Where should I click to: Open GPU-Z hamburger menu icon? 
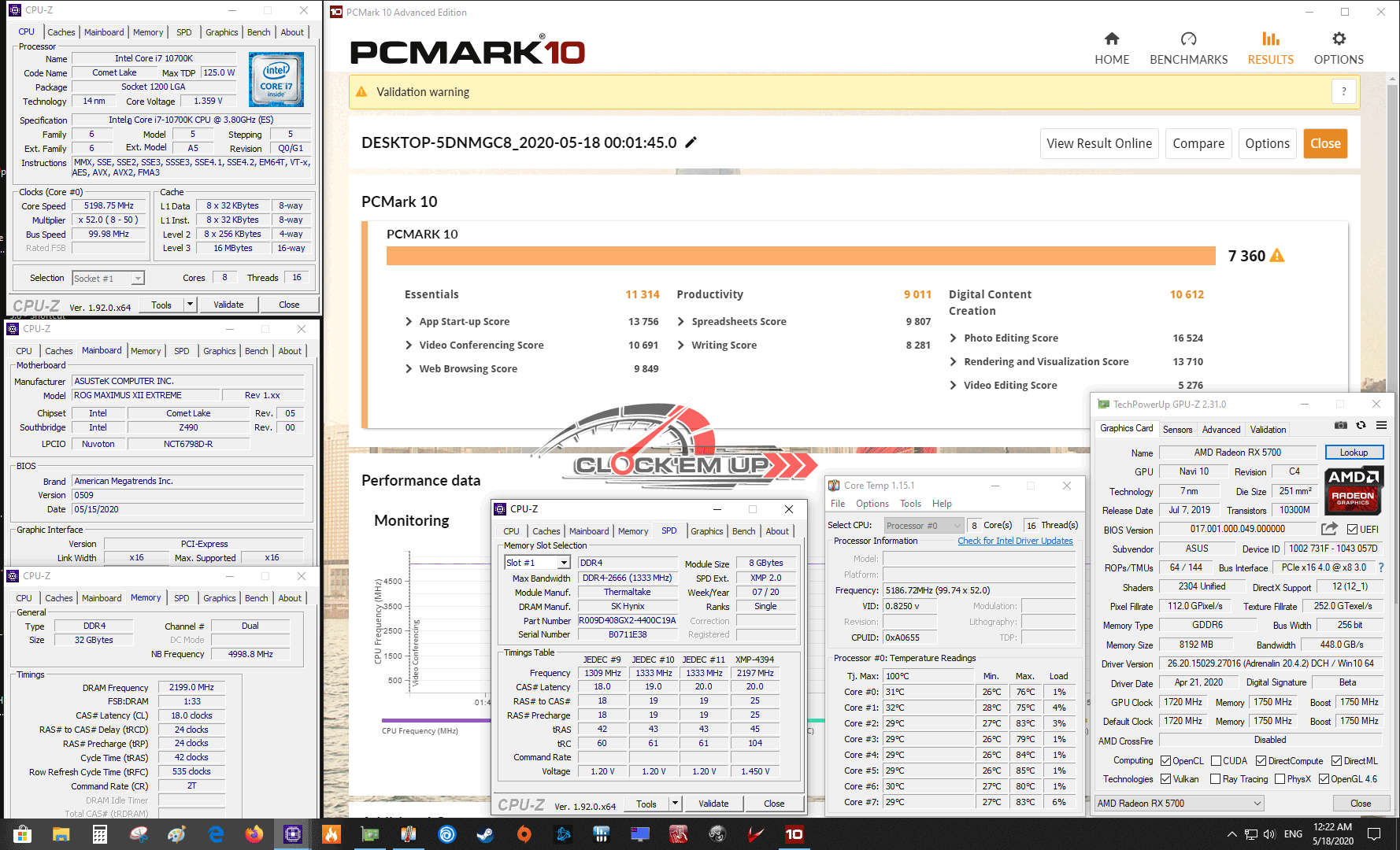(x=1381, y=425)
